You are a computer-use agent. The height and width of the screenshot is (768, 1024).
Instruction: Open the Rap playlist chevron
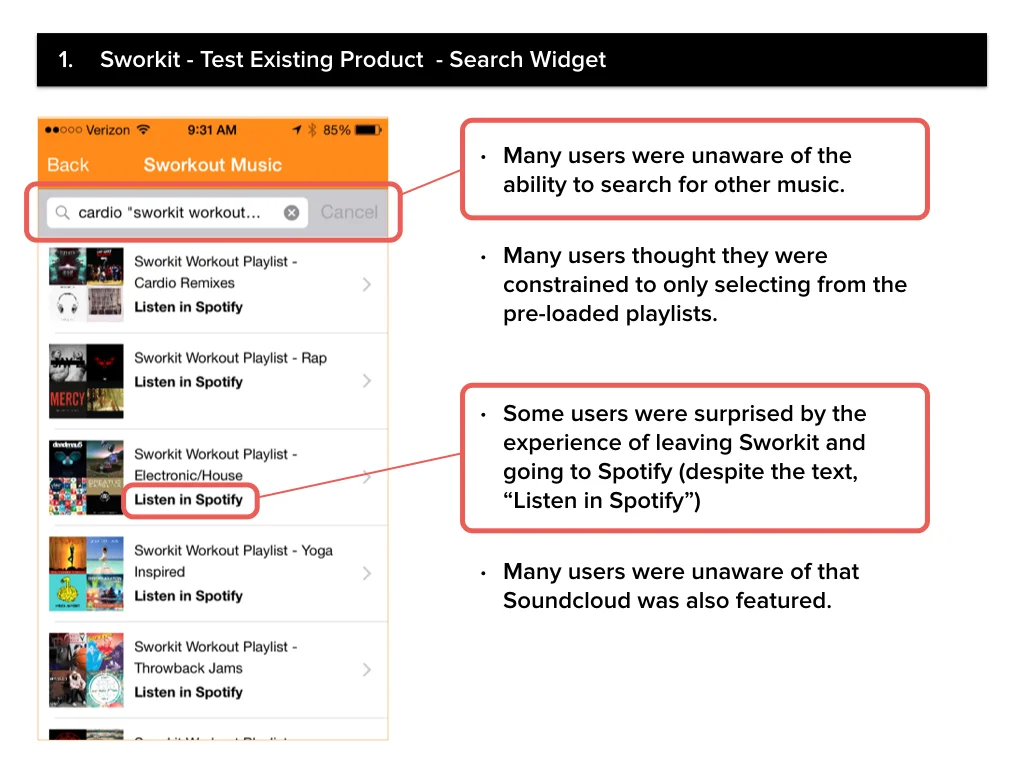tap(367, 381)
